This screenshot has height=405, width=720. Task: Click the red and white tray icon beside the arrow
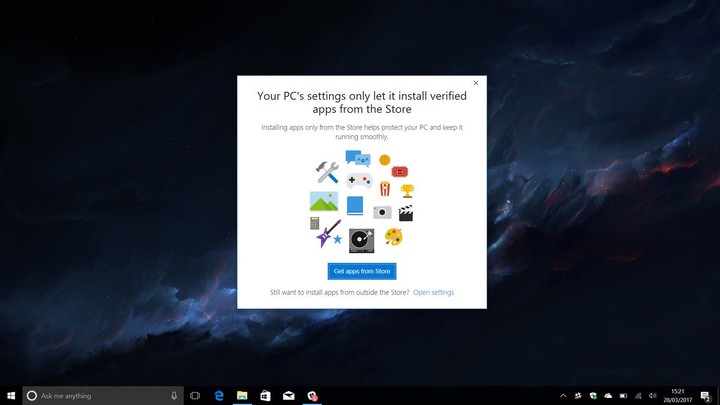click(578, 396)
